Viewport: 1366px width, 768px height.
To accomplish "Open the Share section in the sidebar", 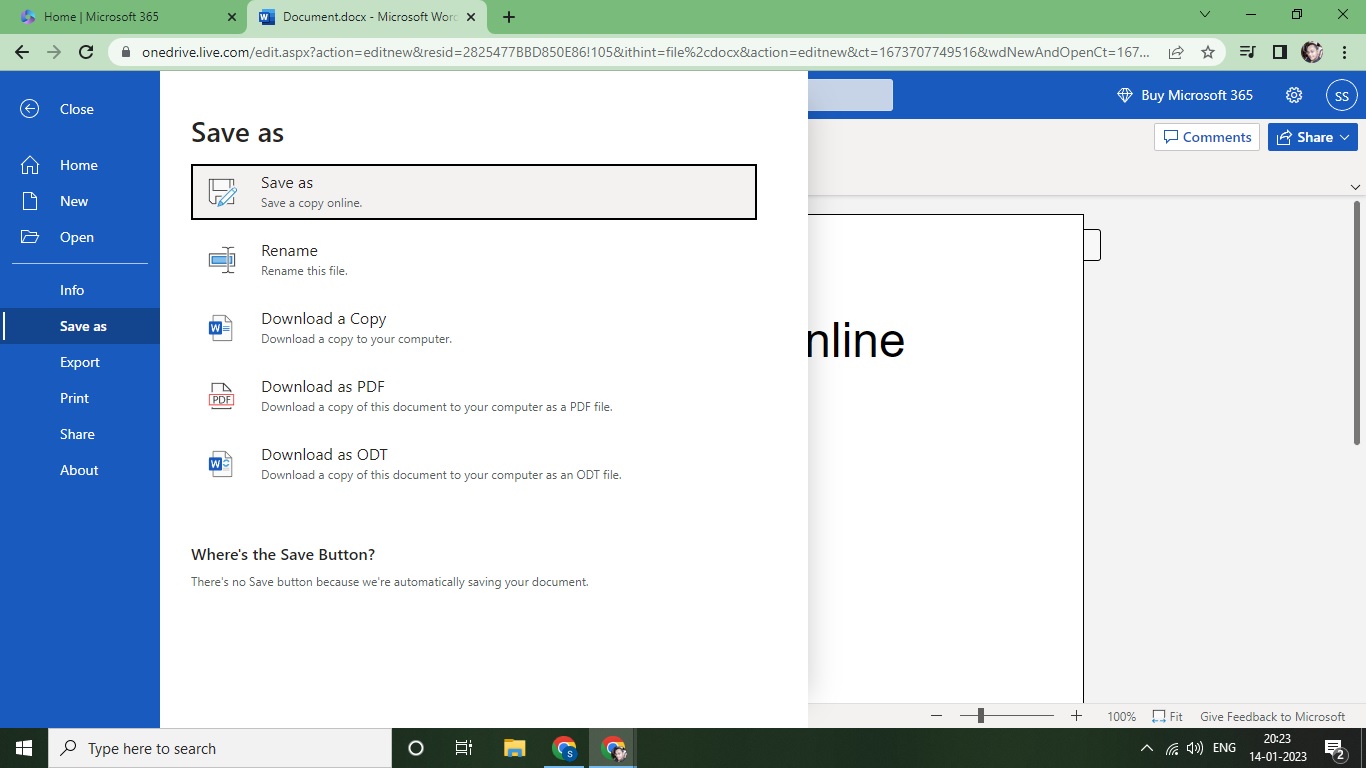I will click(x=80, y=434).
